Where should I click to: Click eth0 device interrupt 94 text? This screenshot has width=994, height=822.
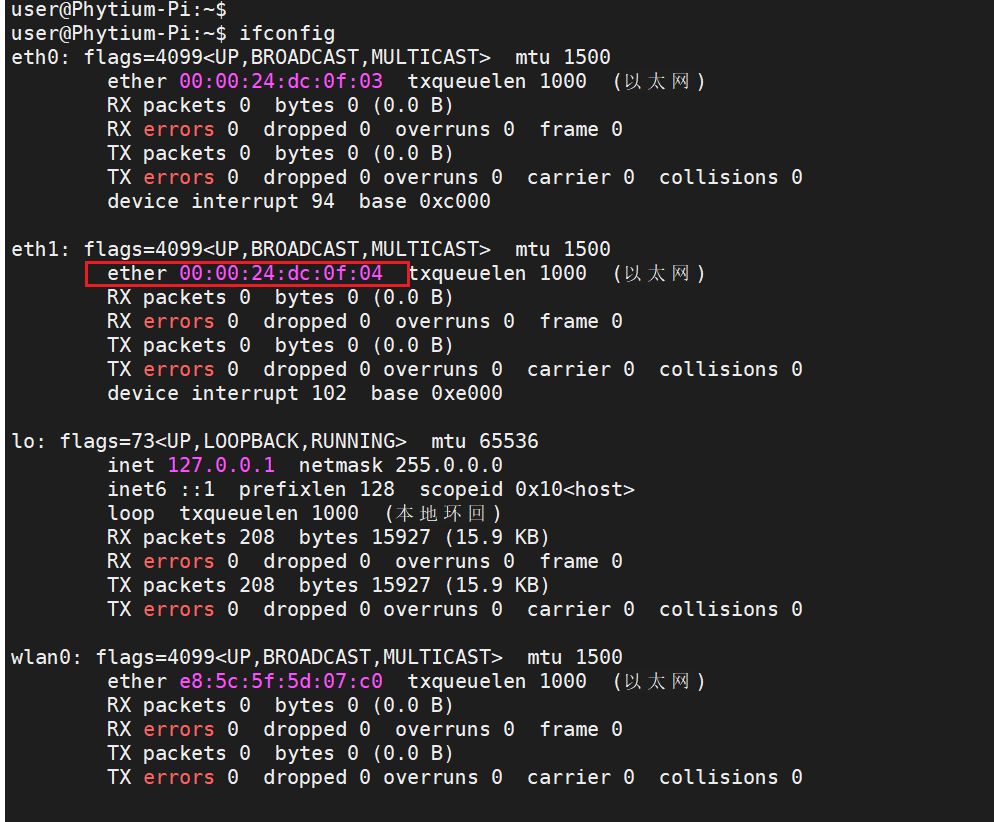(221, 202)
